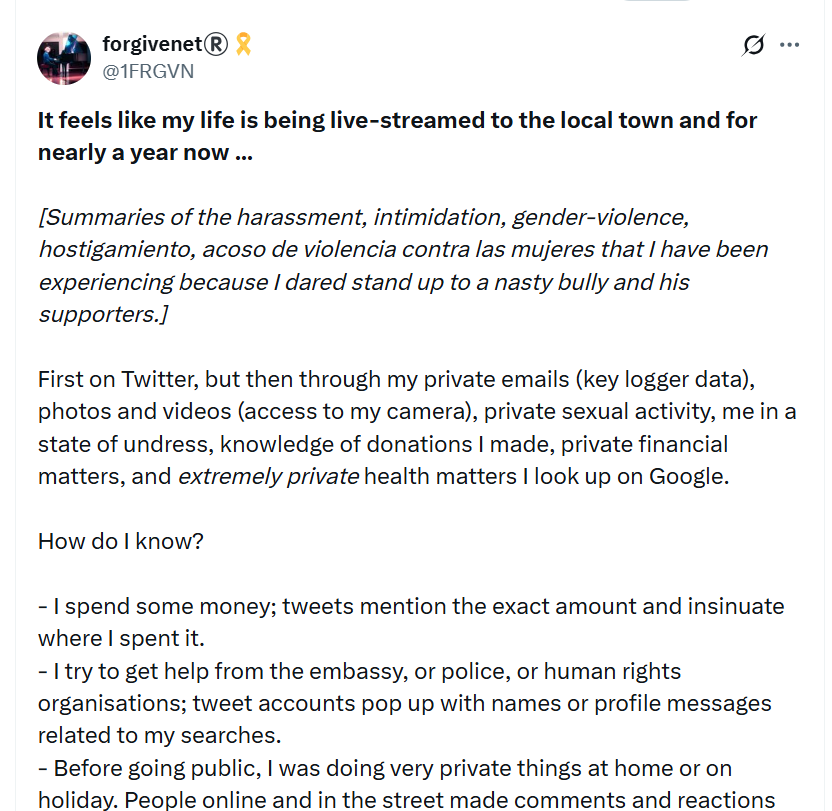This screenshot has width=832, height=811.
Task: Click the words 'nearly a year now …'
Action: (x=145, y=153)
